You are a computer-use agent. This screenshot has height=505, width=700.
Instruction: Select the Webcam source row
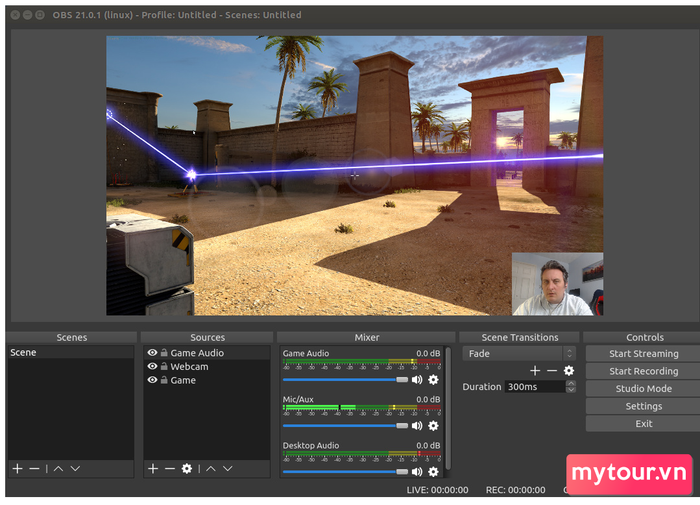point(207,367)
